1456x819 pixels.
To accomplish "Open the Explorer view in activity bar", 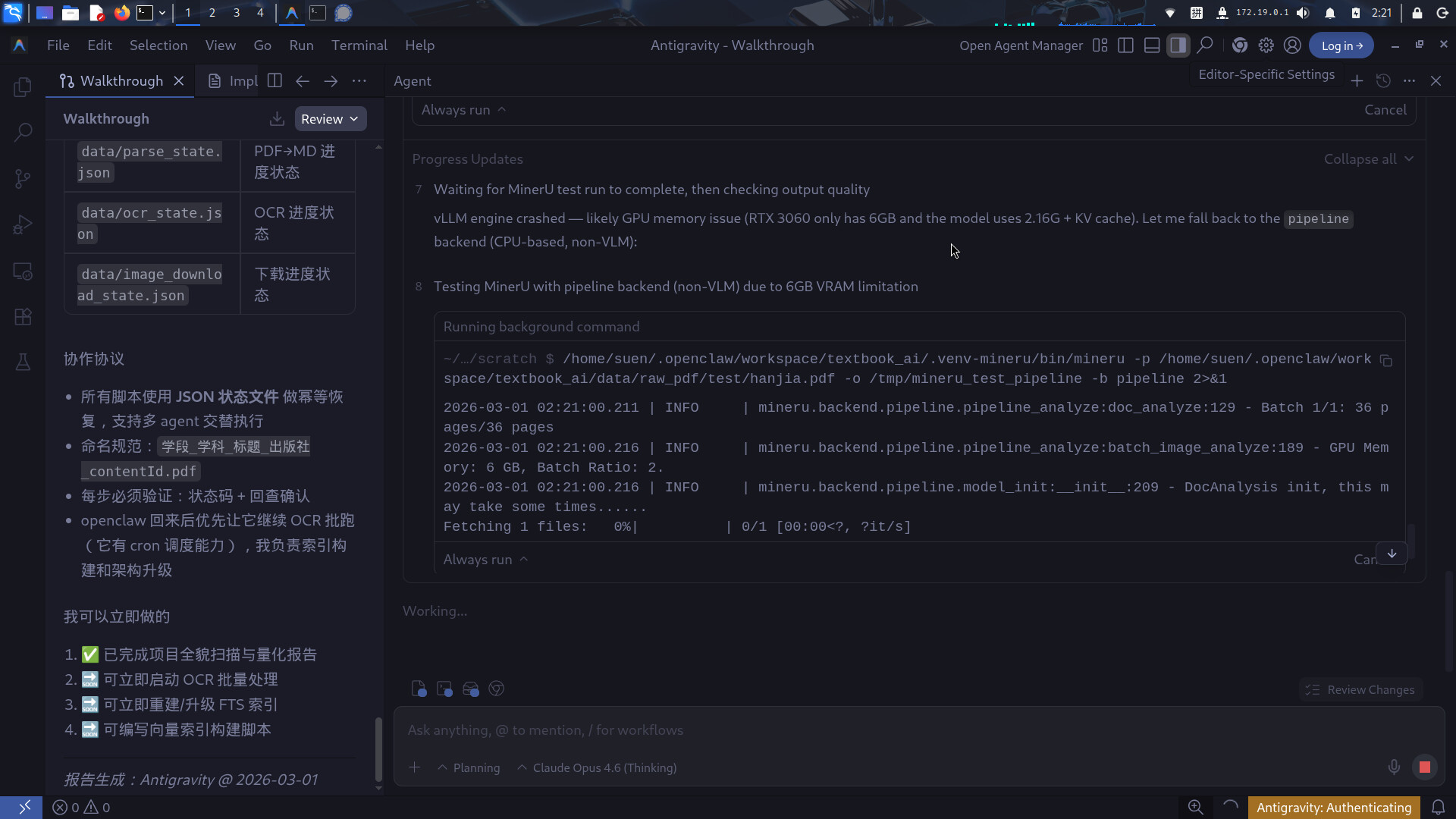I will tap(23, 87).
